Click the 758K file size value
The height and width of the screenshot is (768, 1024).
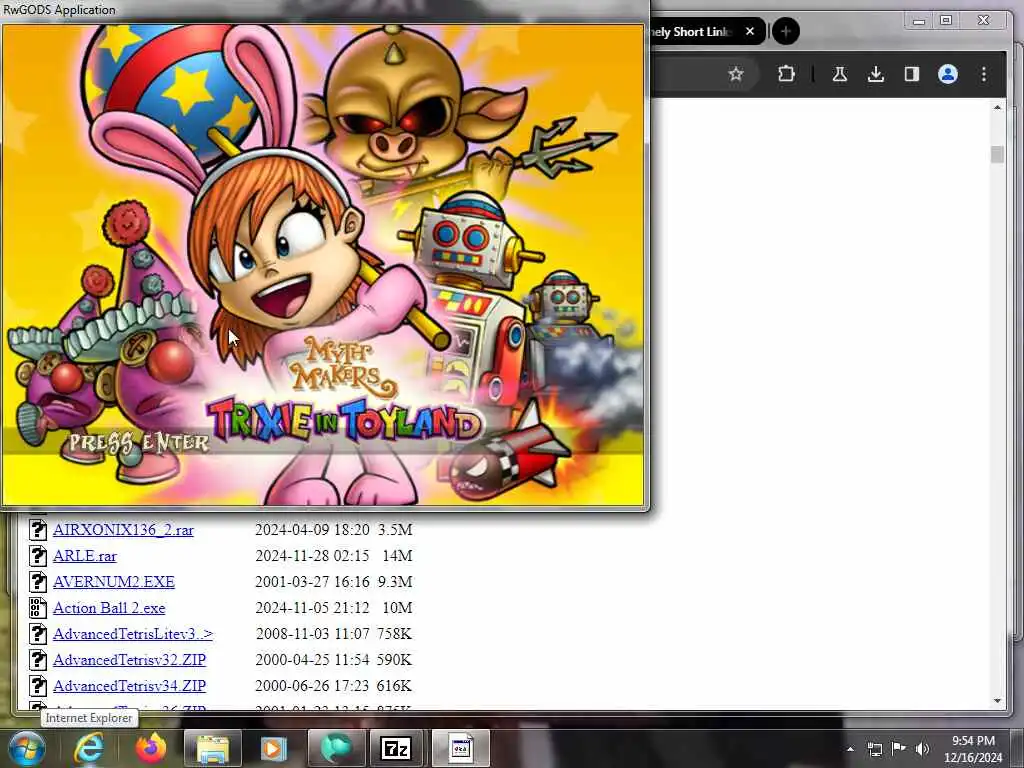pyautogui.click(x=394, y=634)
